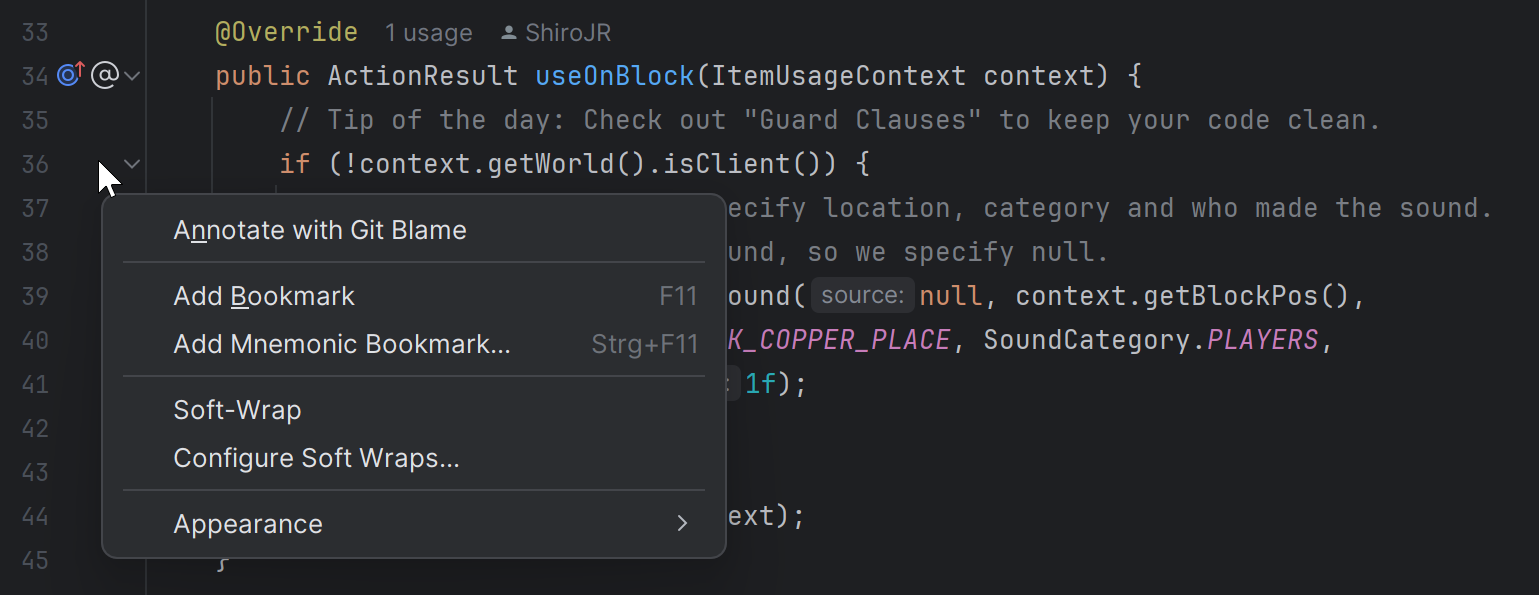Click line number 39 in the gutter
The height and width of the screenshot is (595, 1539).
click(35, 296)
